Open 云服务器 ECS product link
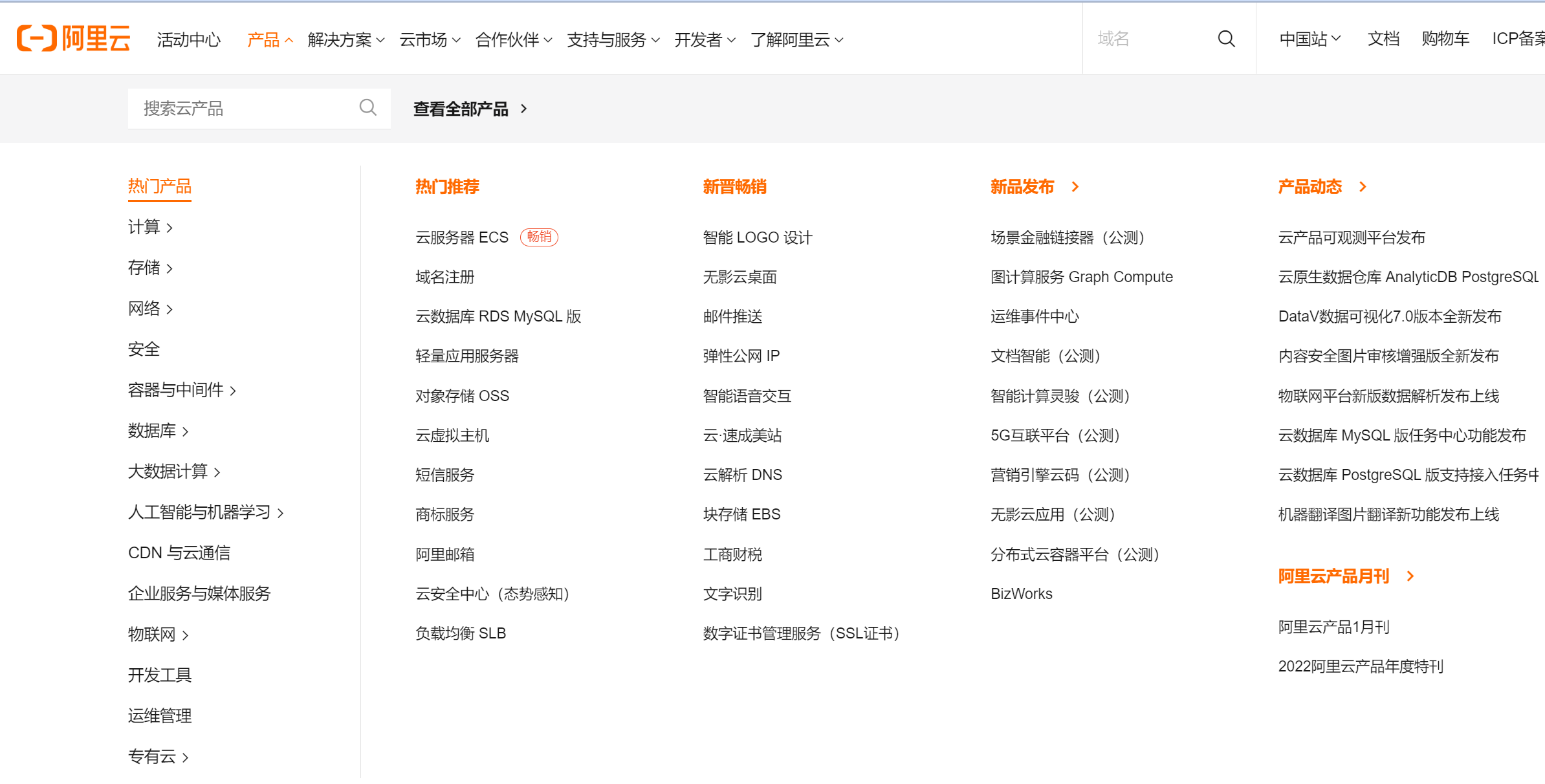The image size is (1545, 784). [x=462, y=237]
